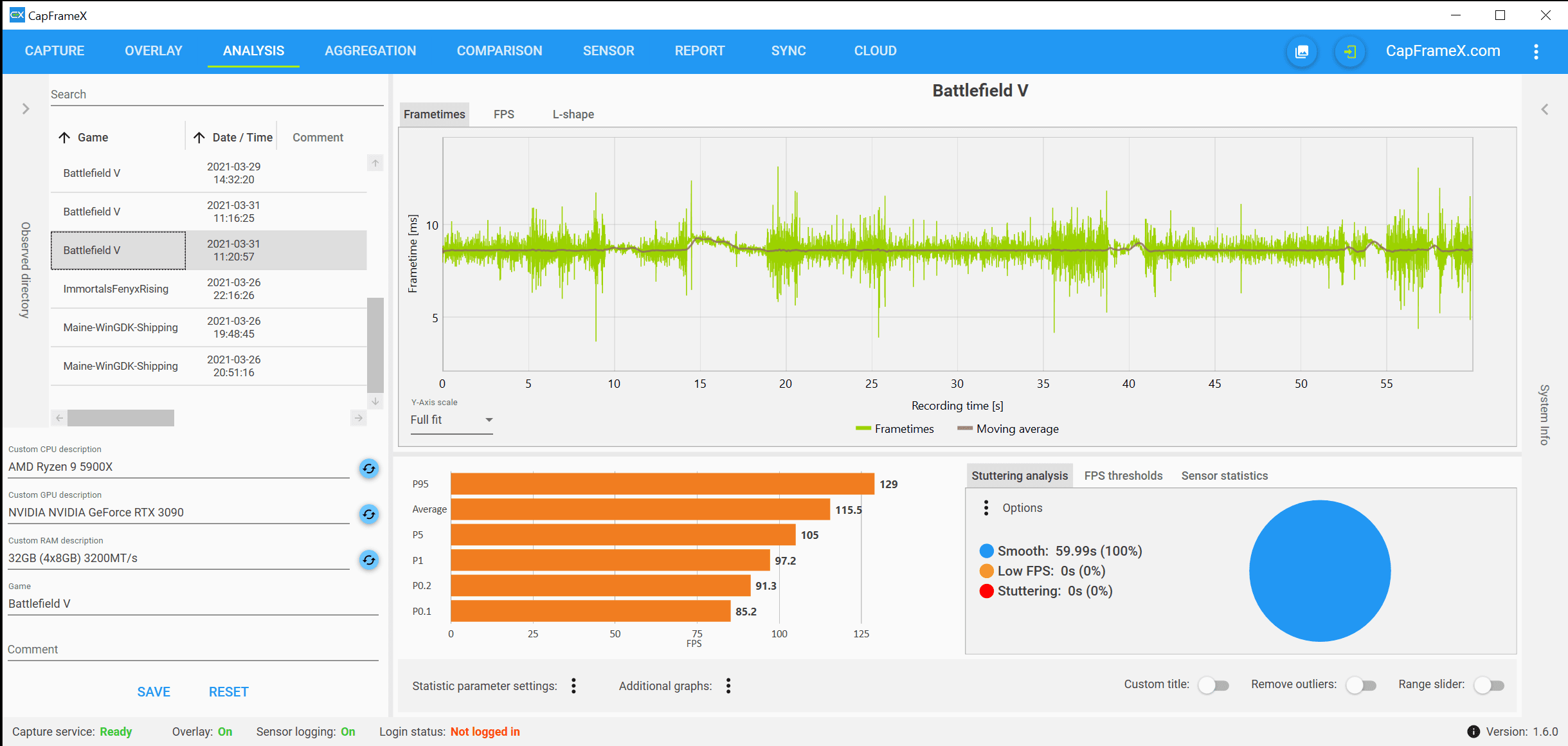Click the Comment column header

click(x=318, y=137)
